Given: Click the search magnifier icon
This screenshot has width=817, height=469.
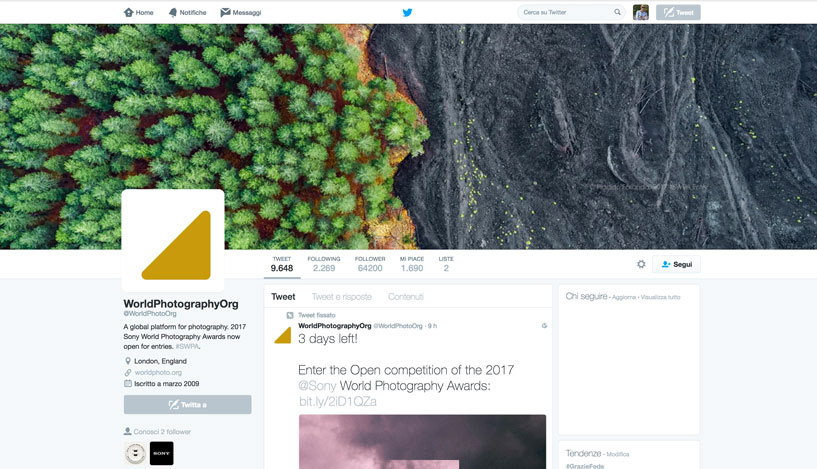Looking at the screenshot, I should pyautogui.click(x=617, y=12).
